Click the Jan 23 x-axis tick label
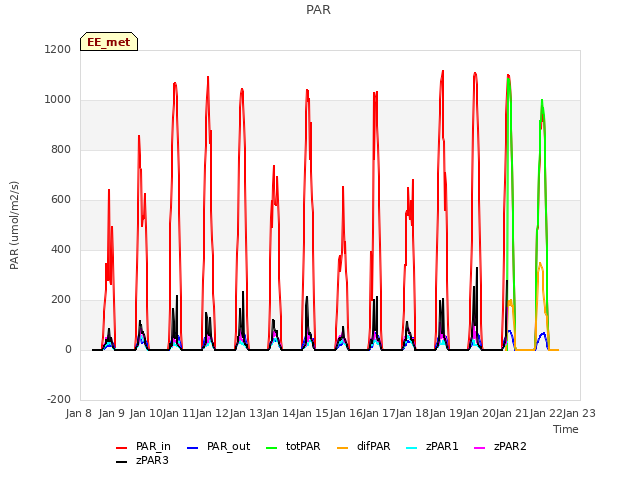 tap(579, 413)
